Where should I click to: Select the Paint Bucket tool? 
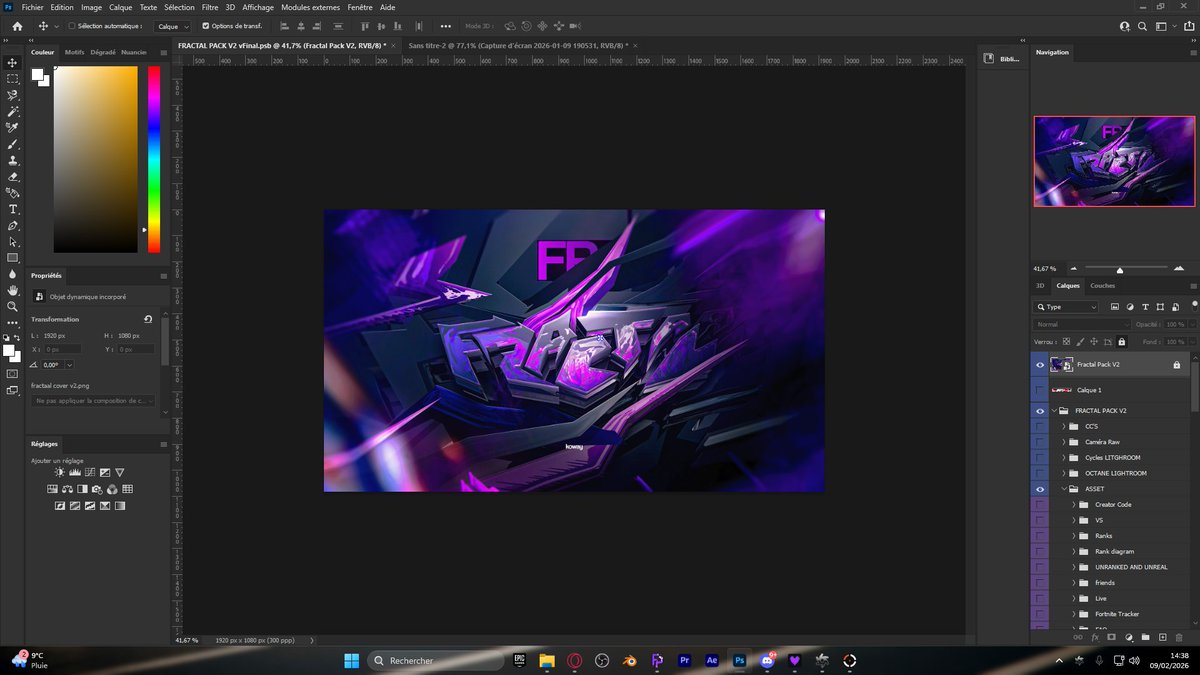tap(13, 192)
